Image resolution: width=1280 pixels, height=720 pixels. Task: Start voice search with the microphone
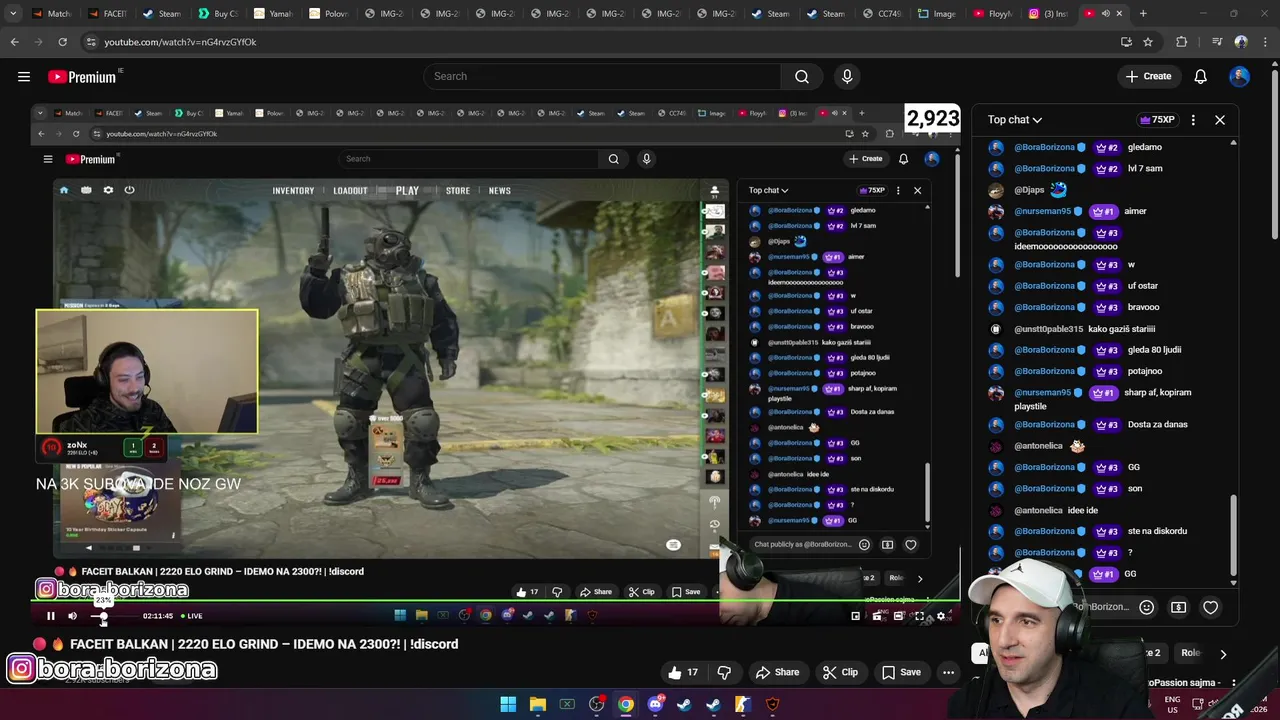pyautogui.click(x=847, y=76)
